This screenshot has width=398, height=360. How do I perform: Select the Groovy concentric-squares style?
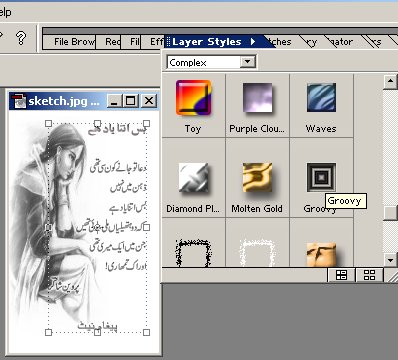click(x=321, y=177)
